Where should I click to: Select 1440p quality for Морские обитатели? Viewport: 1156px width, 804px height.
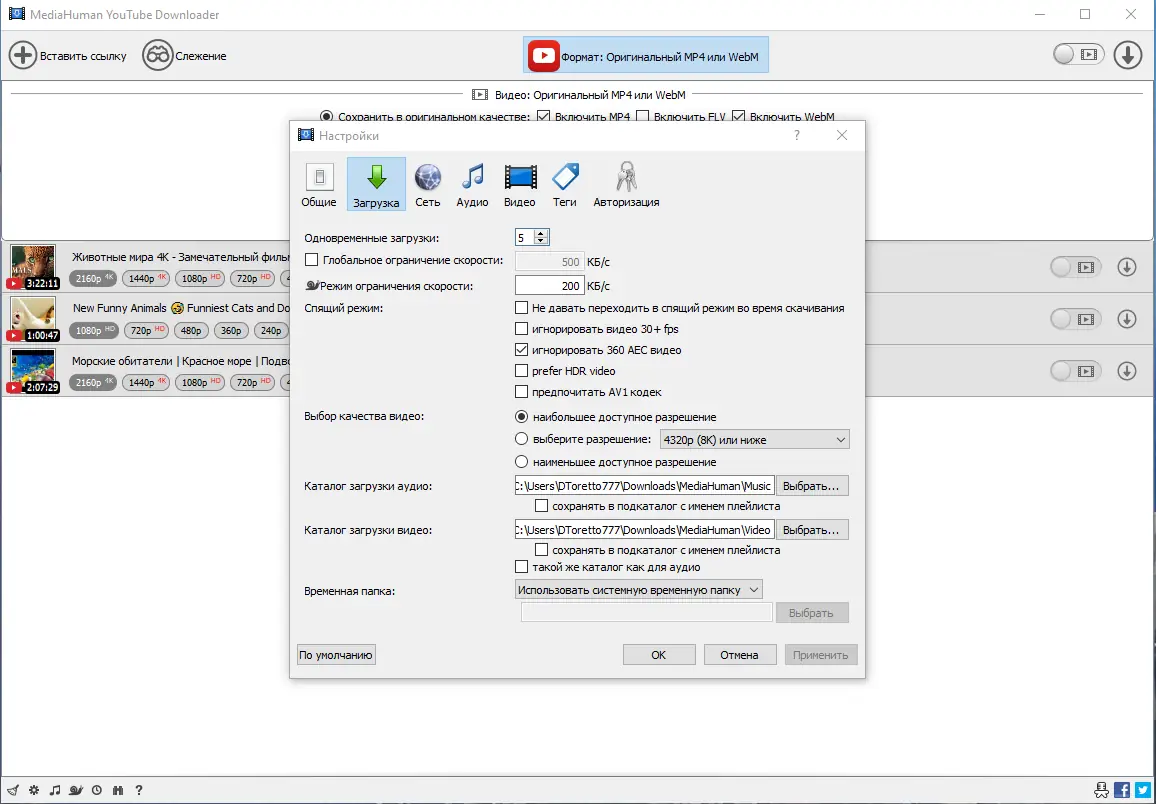click(146, 382)
